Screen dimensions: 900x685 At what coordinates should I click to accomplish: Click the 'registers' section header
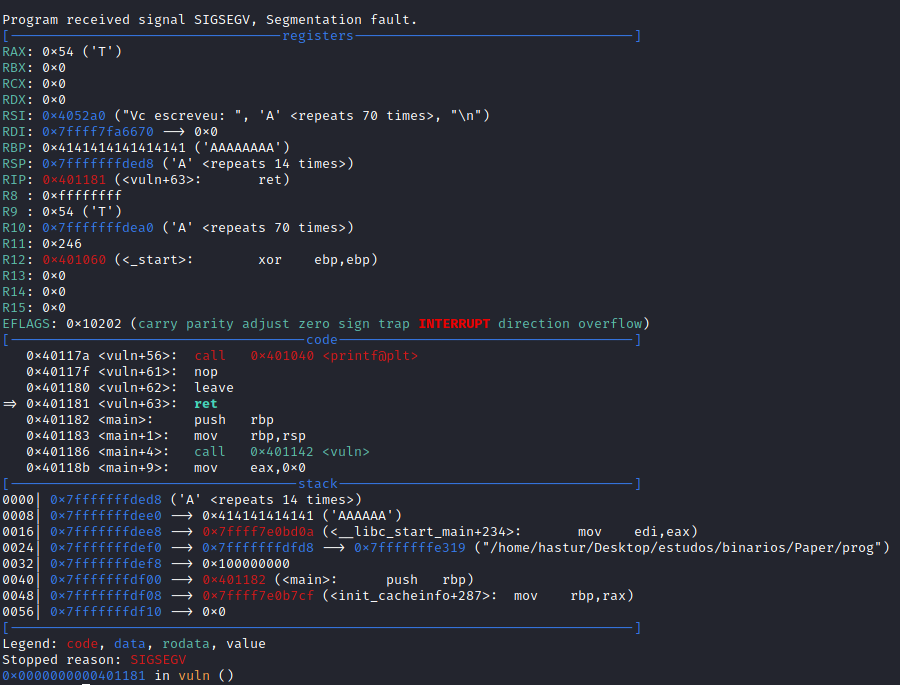tap(317, 36)
